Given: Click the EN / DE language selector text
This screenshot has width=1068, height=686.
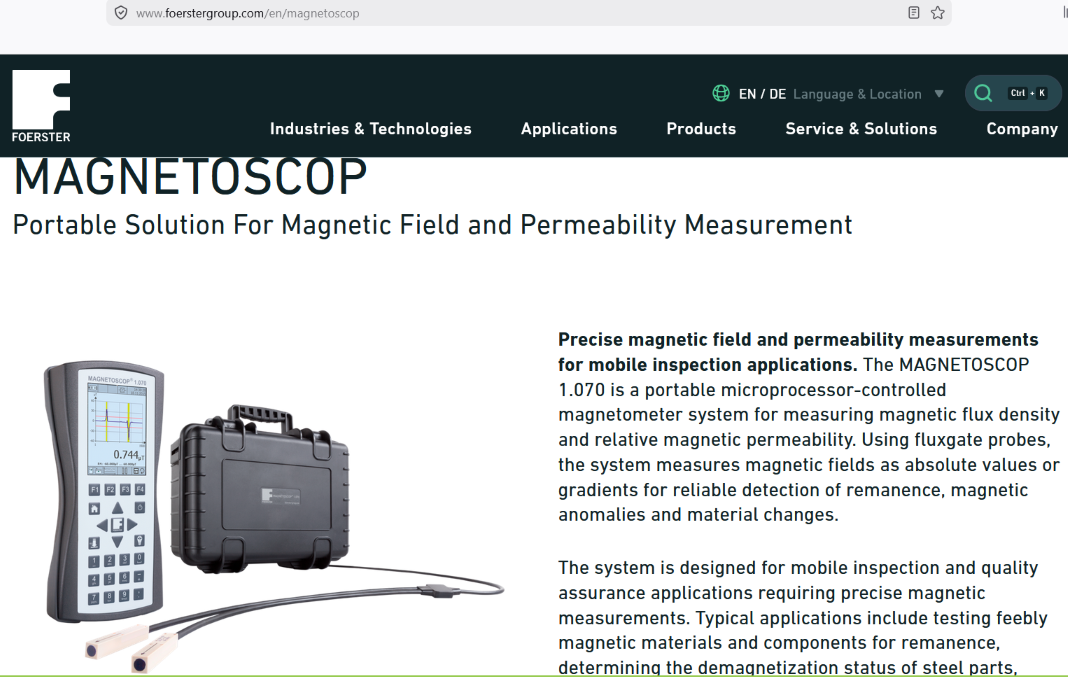Looking at the screenshot, I should coord(762,94).
